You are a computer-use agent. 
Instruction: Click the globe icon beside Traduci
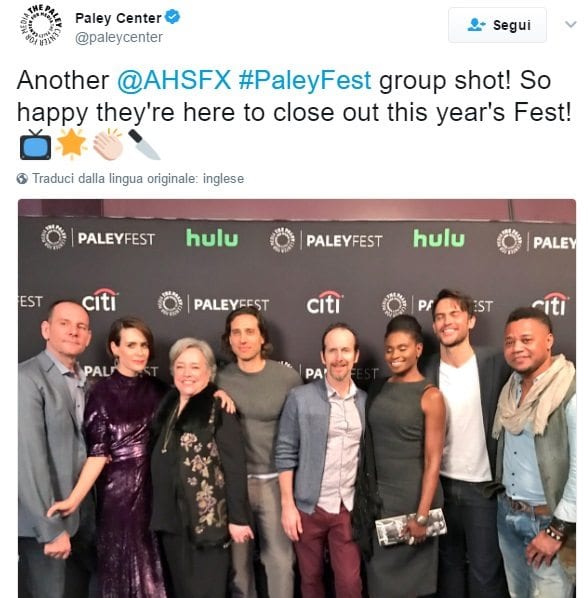point(22,178)
